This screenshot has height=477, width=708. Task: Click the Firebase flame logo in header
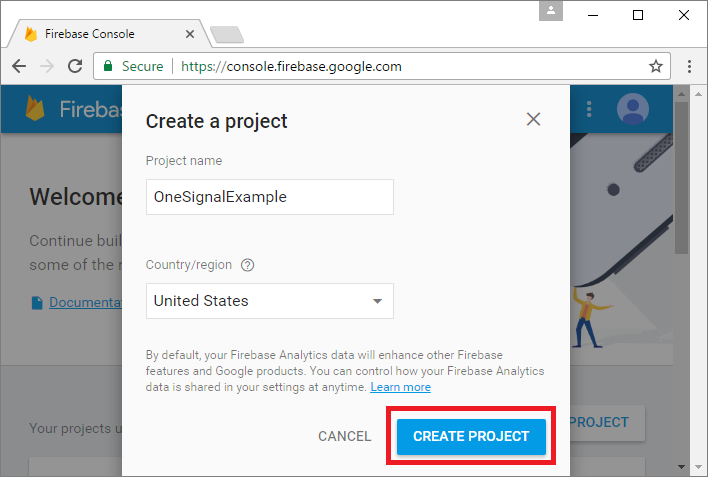(x=35, y=108)
